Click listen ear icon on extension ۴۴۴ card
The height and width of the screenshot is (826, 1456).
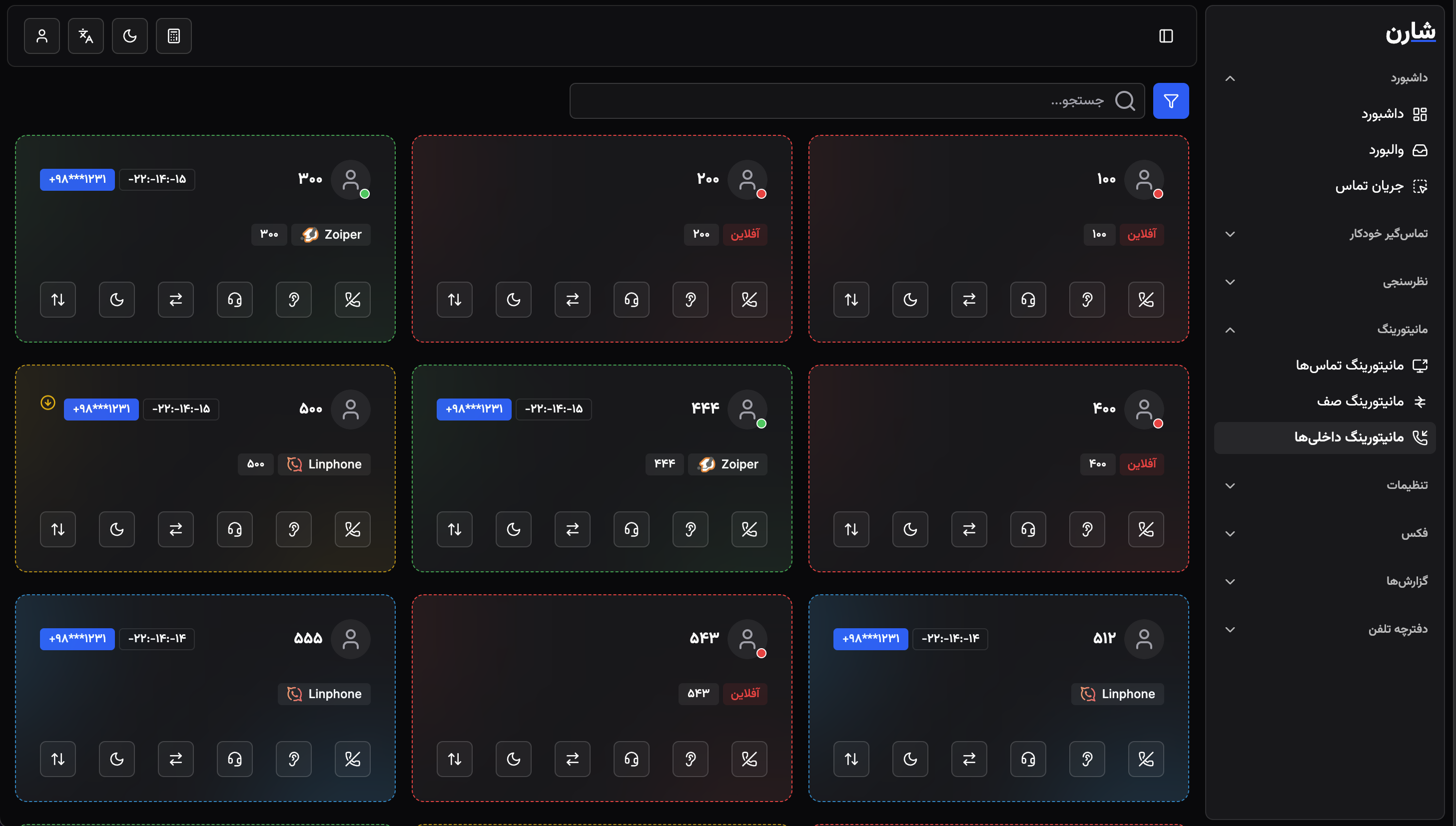point(690,529)
